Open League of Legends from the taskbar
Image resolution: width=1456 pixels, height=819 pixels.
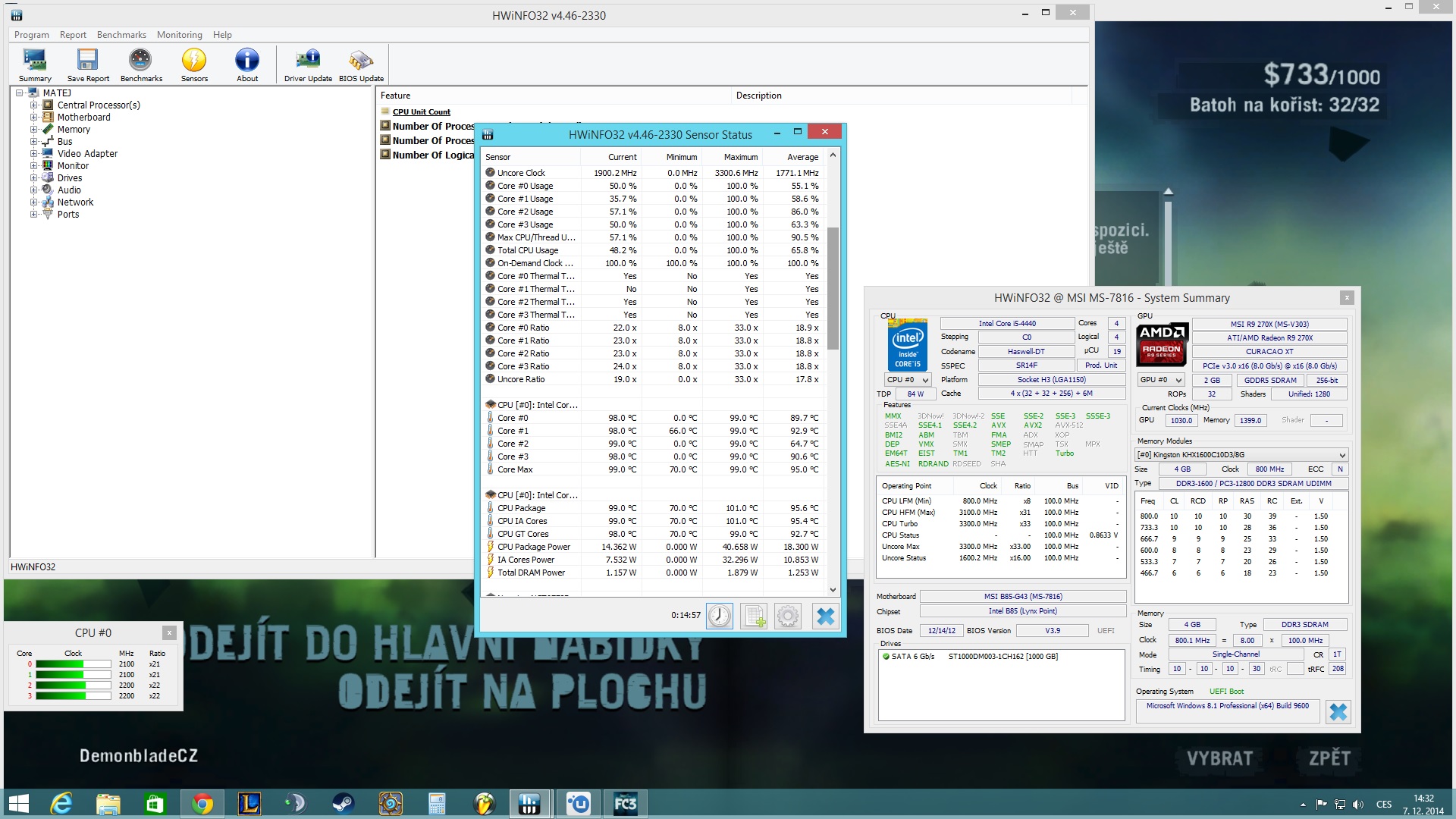click(249, 803)
